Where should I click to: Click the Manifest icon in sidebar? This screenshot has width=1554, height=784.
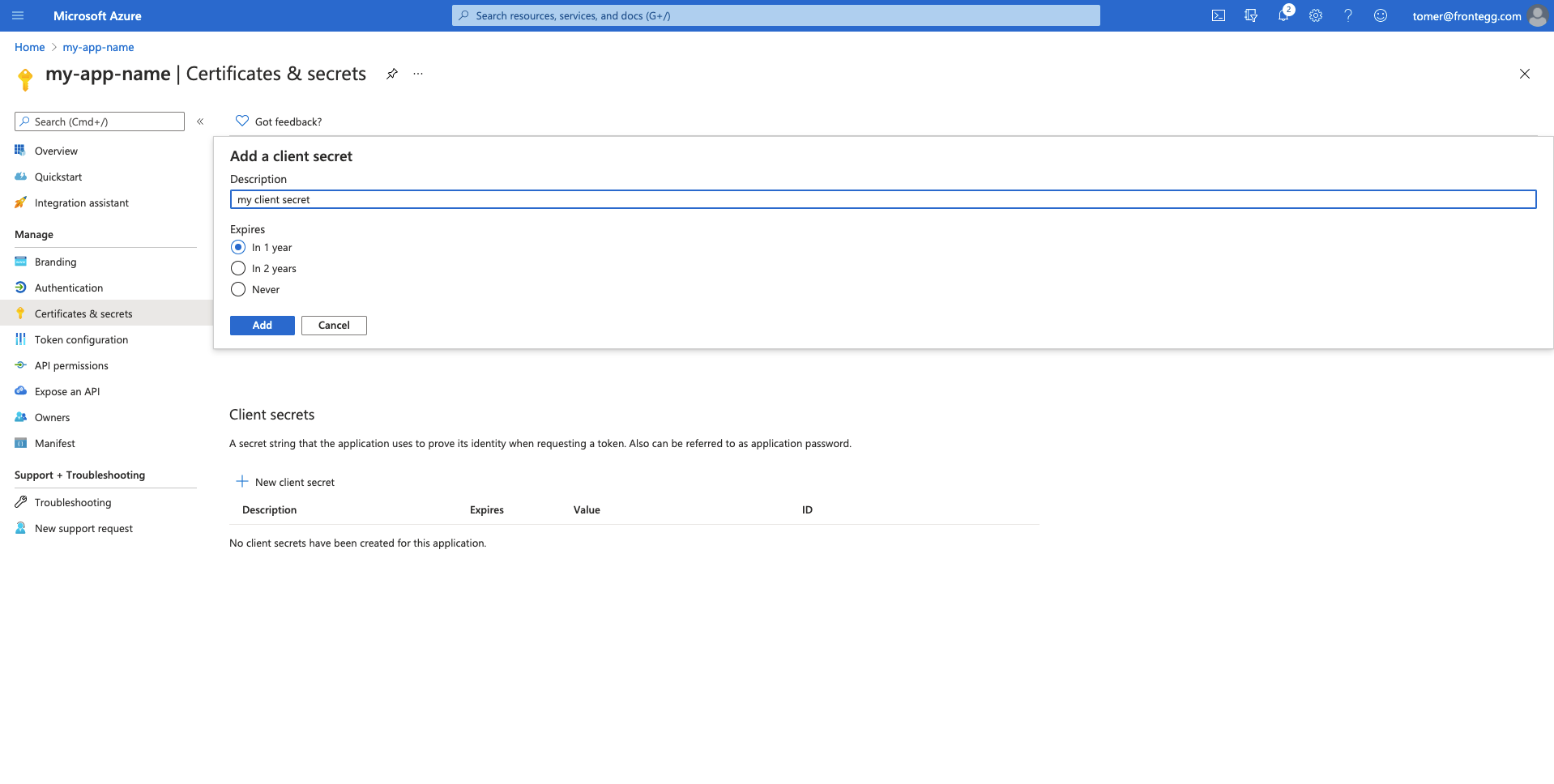(20, 443)
